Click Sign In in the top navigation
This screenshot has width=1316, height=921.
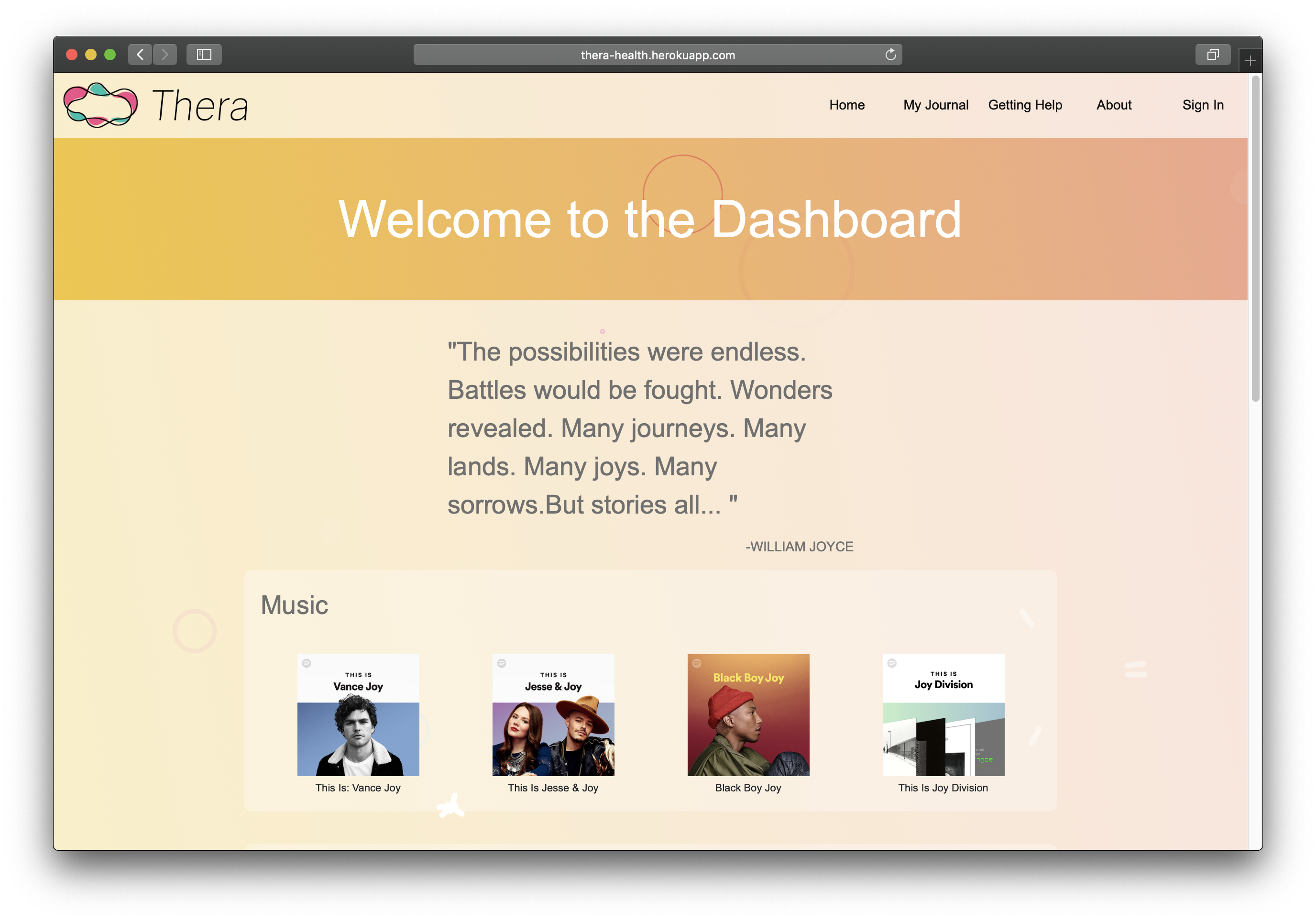(1203, 105)
